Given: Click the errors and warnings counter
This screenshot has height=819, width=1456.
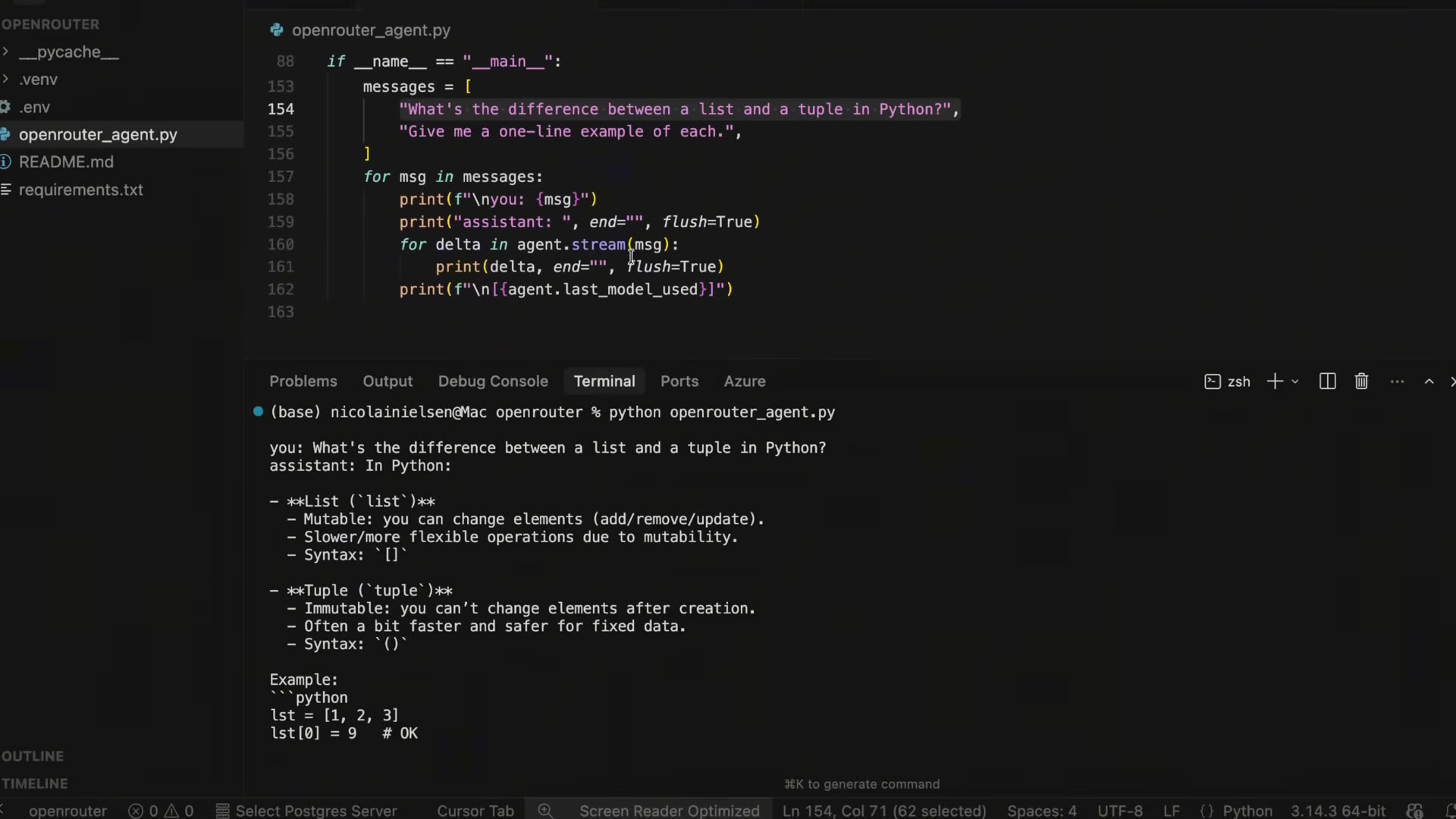Looking at the screenshot, I should [x=161, y=811].
